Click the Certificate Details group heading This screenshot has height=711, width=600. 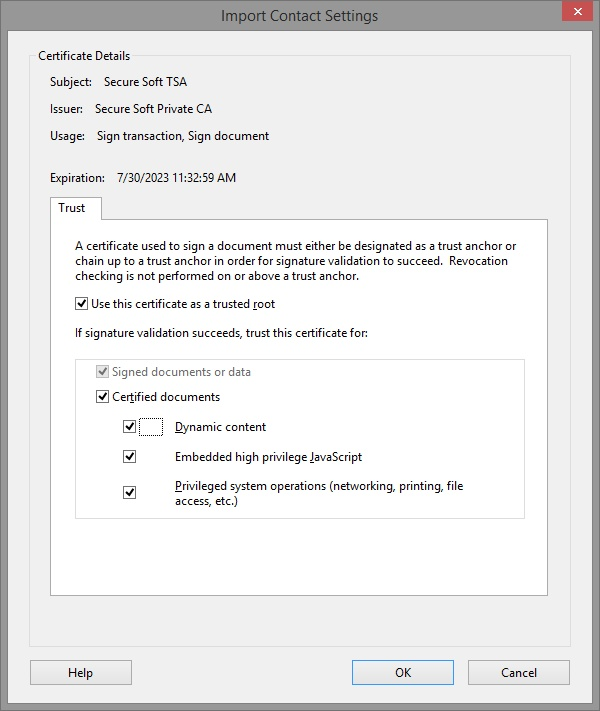(84, 56)
